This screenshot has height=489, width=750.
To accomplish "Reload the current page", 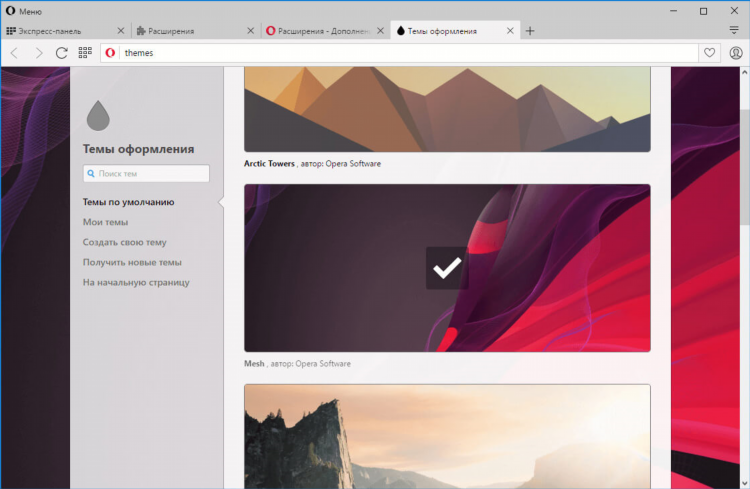I will [62, 53].
